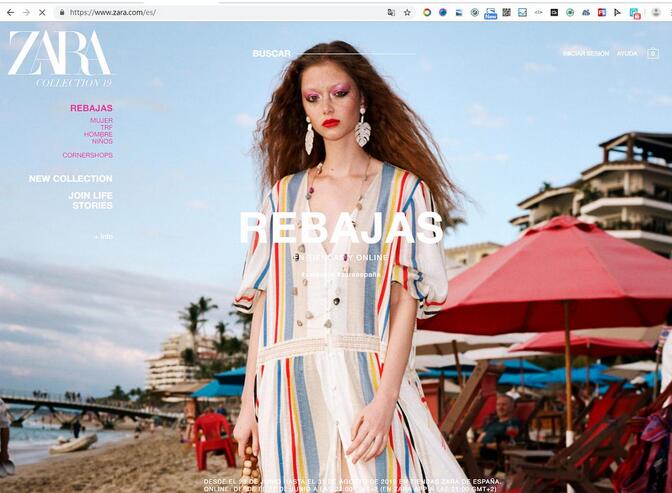The height and width of the screenshot is (493, 672).
Task: Click the blue picture extension icon
Action: [459, 12]
